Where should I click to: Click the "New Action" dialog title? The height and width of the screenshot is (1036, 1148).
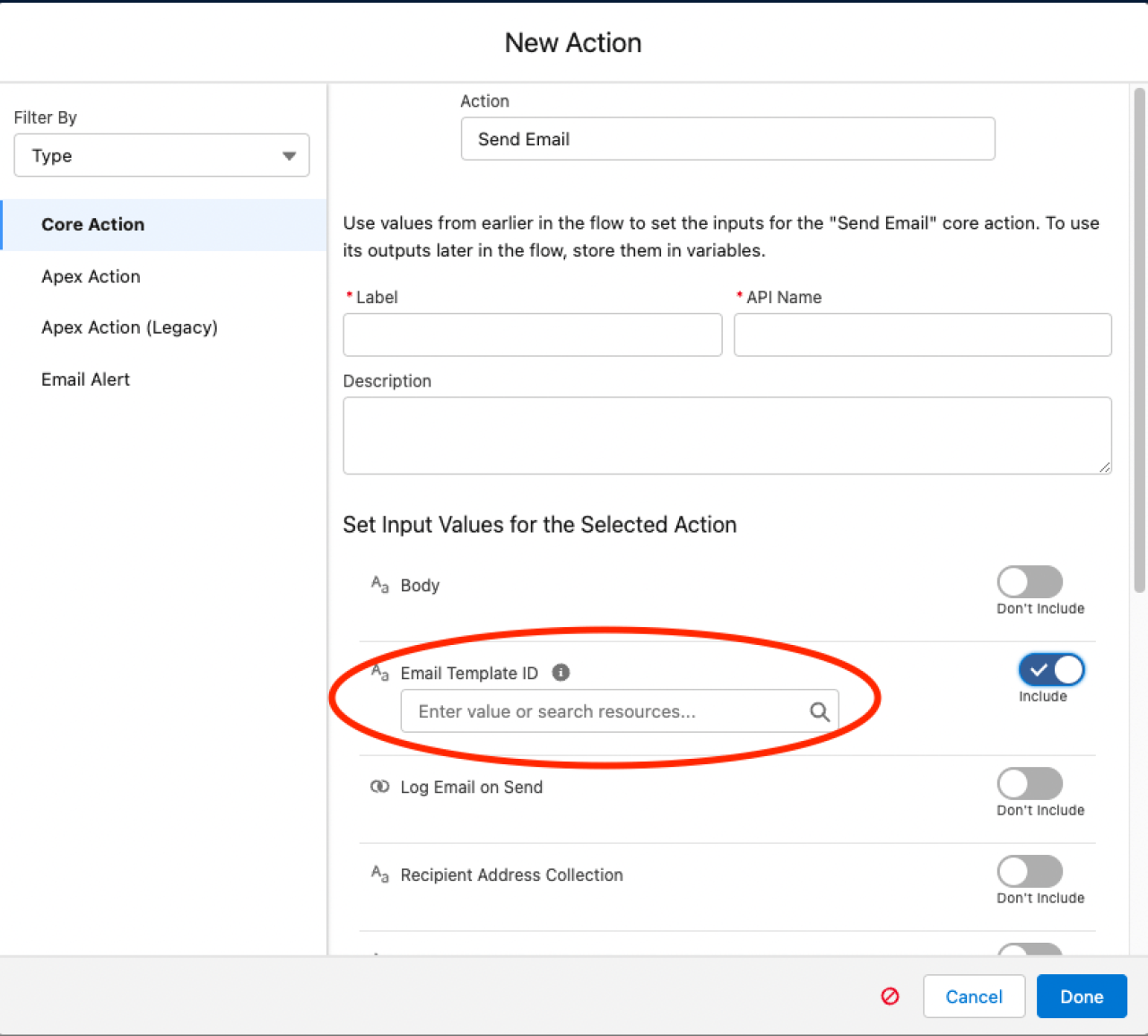click(x=573, y=42)
